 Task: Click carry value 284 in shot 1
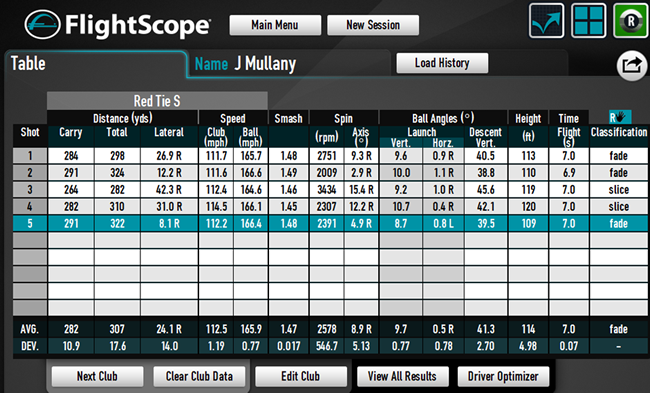[71, 156]
